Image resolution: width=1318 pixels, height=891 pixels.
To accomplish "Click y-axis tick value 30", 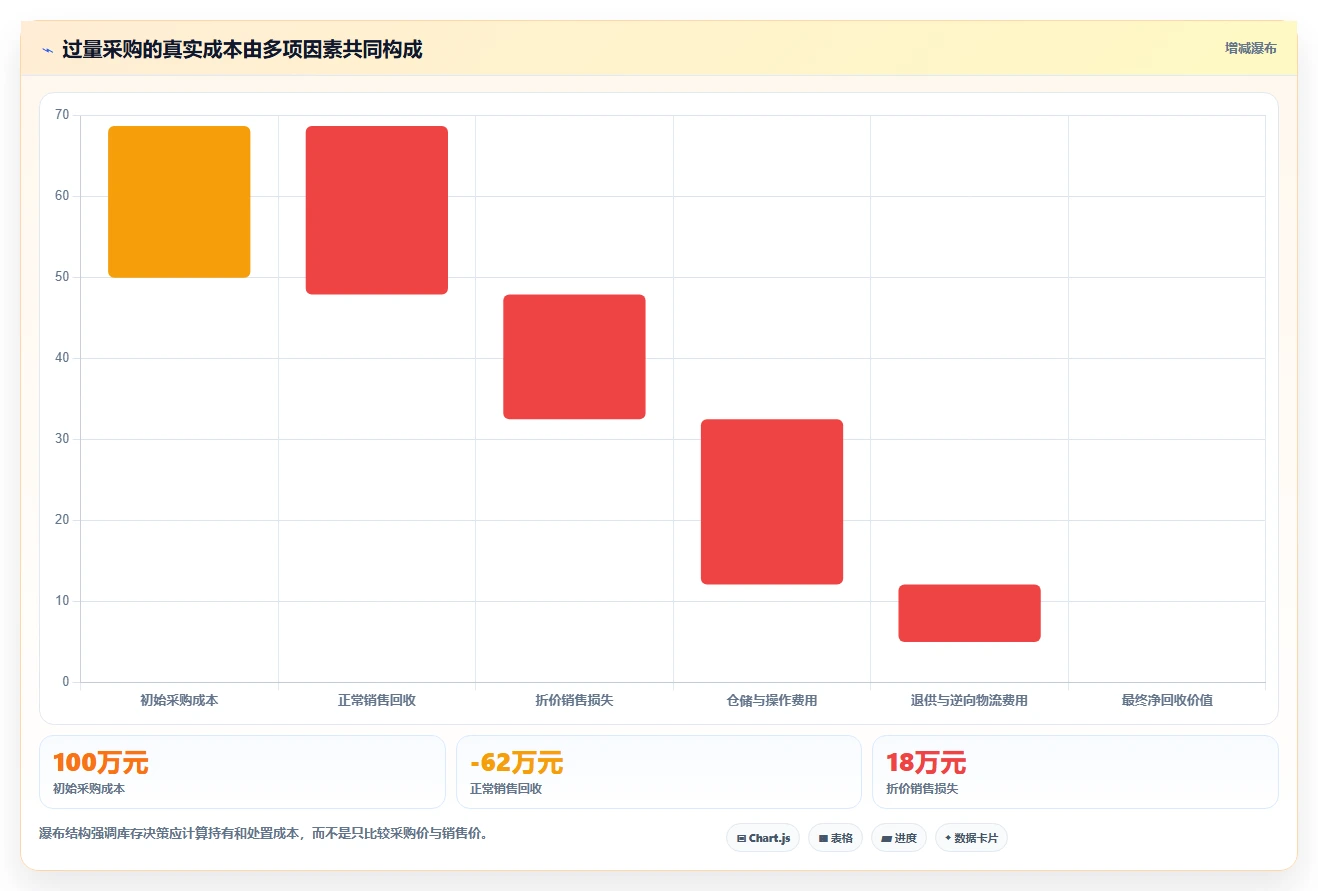I will point(62,439).
